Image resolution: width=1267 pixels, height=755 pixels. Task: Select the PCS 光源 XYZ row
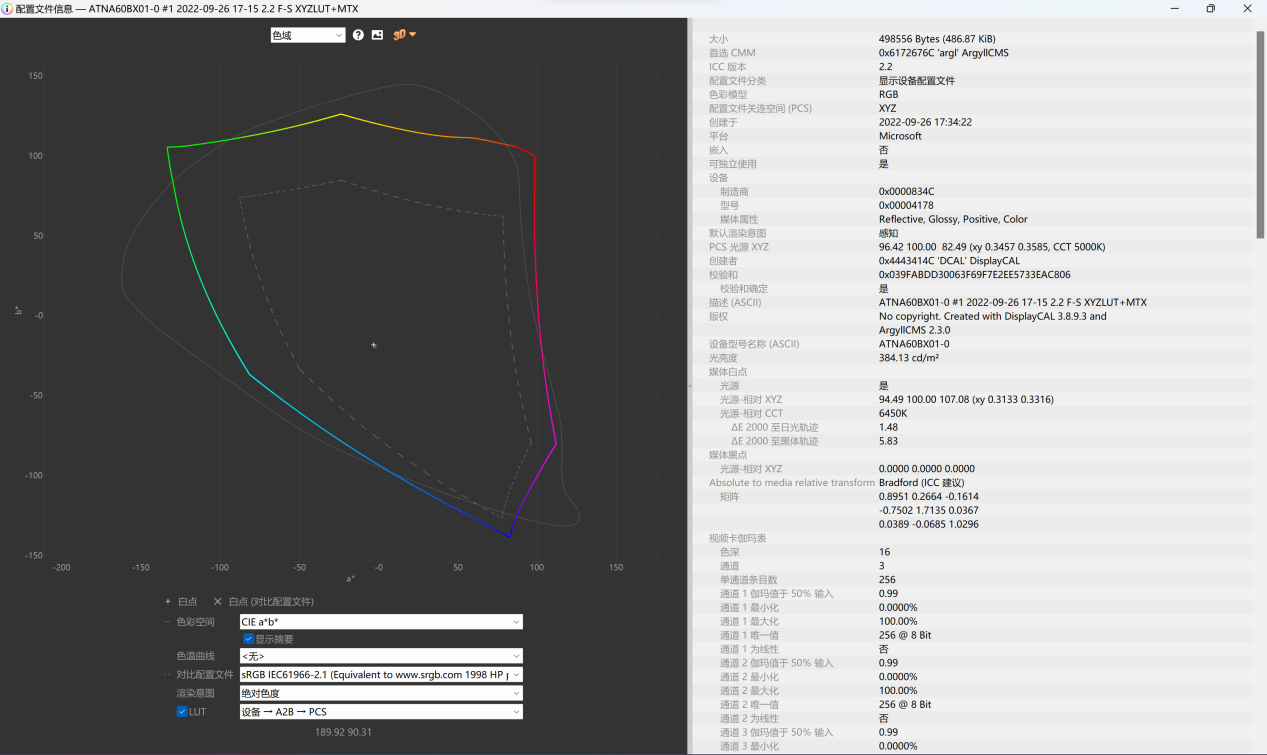[972, 247]
